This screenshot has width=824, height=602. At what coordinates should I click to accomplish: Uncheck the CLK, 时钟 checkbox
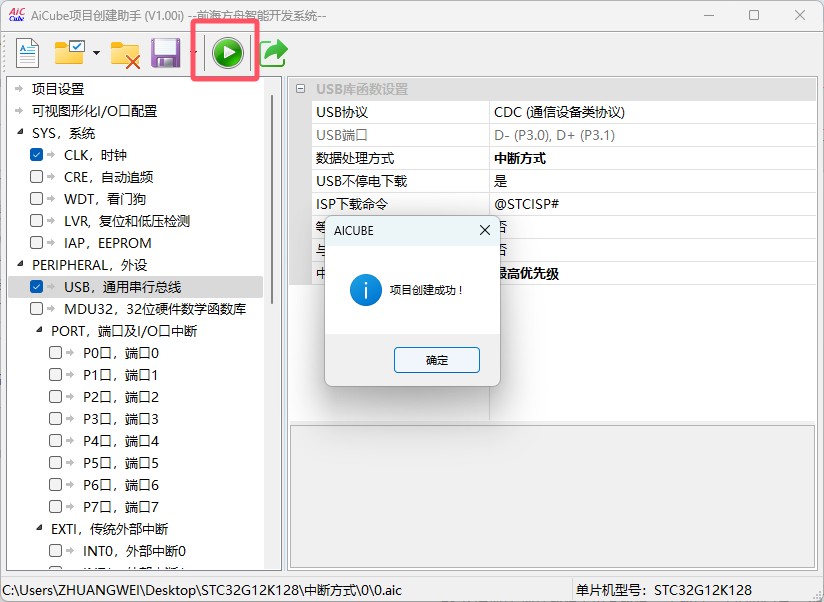pos(36,155)
